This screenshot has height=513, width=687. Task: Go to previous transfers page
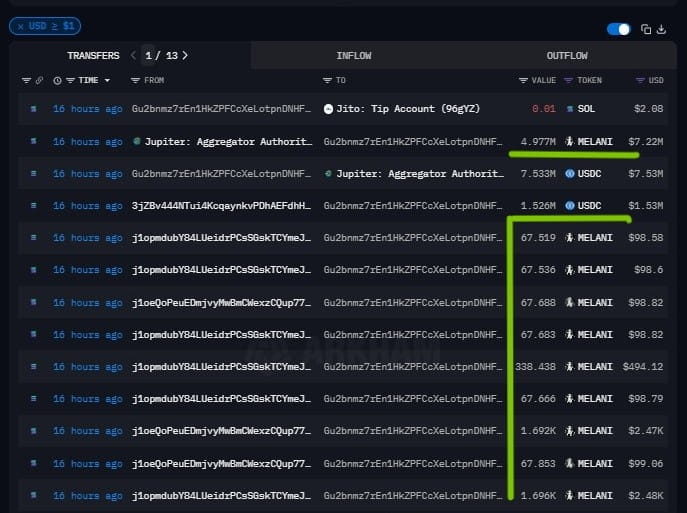point(133,56)
